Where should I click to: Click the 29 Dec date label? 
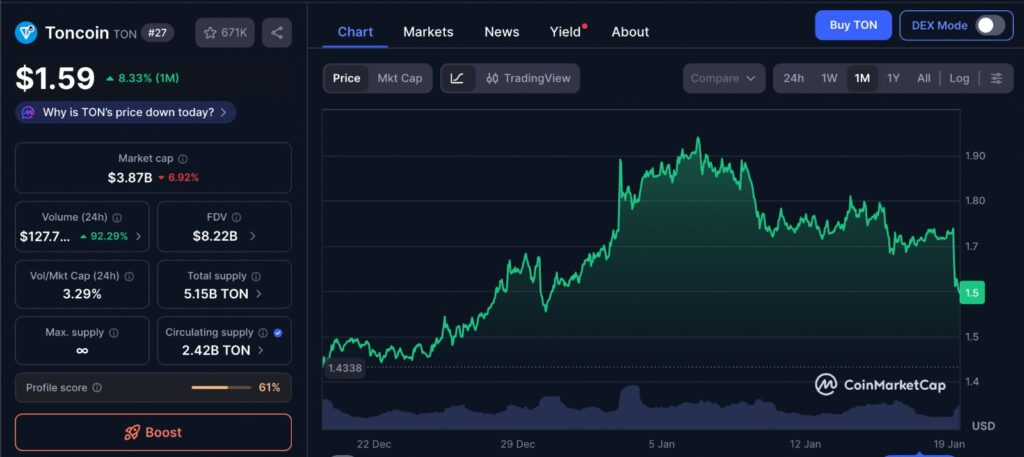pos(518,445)
